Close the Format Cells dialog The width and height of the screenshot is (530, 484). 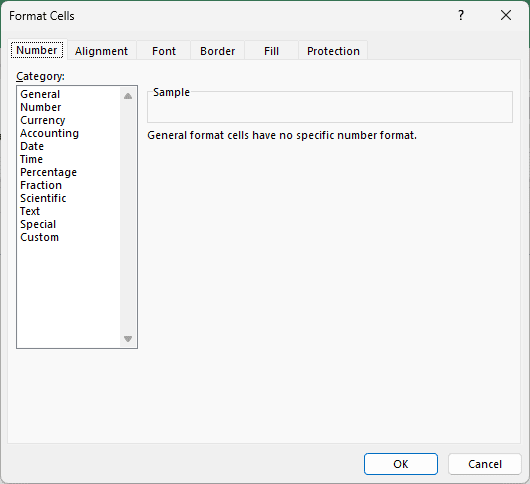506,15
